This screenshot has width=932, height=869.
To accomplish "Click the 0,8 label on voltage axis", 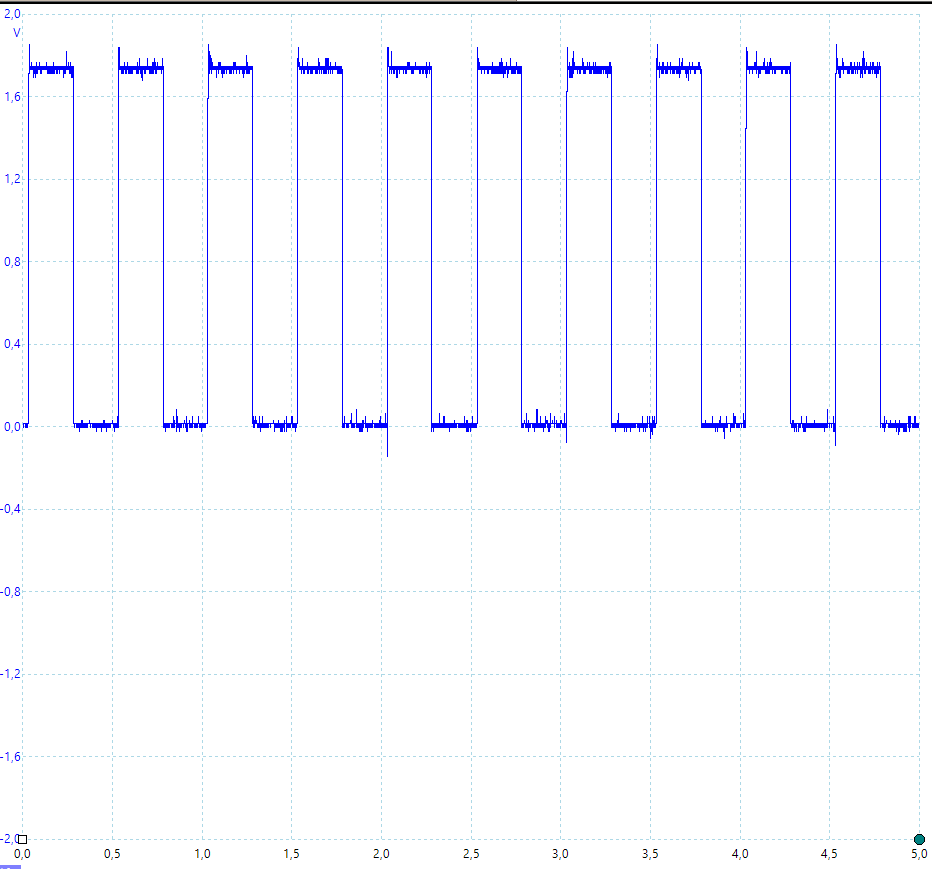I will coord(12,262).
